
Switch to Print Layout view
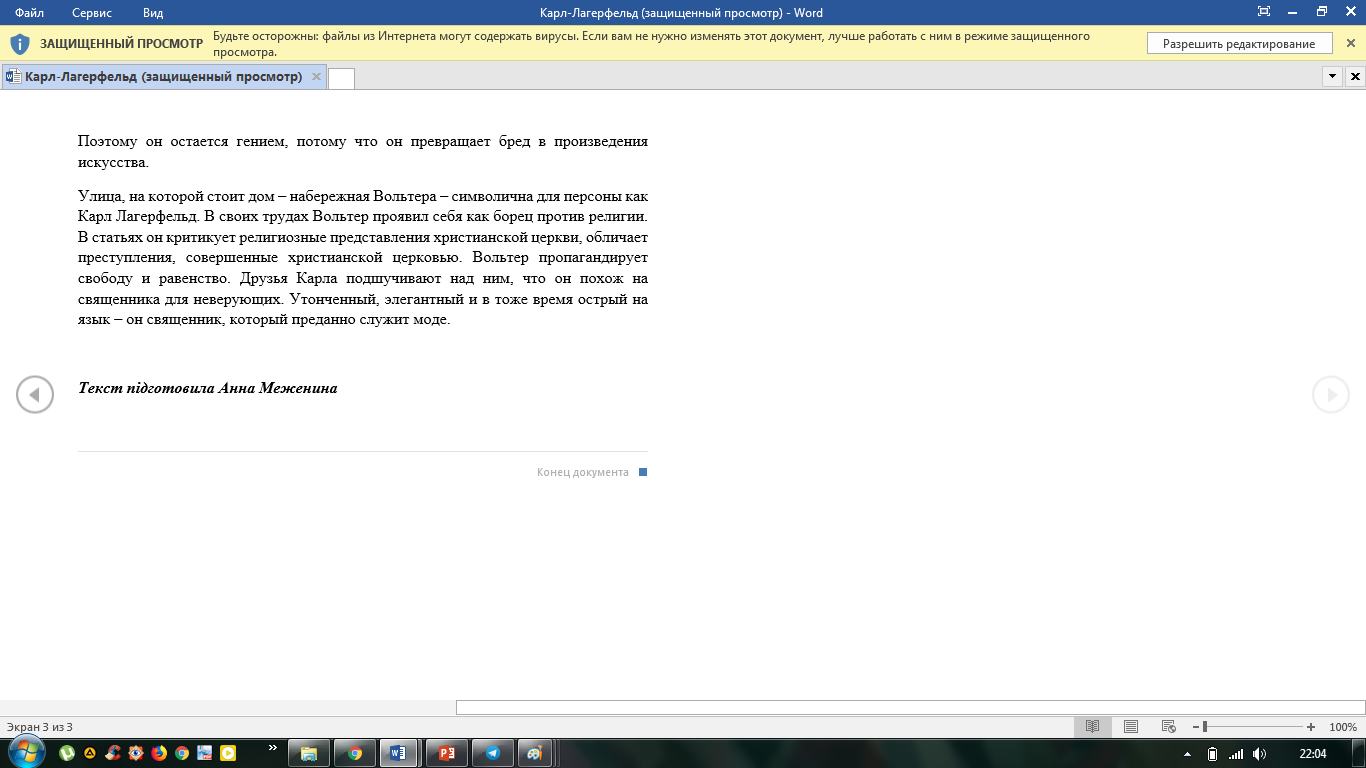1131,727
